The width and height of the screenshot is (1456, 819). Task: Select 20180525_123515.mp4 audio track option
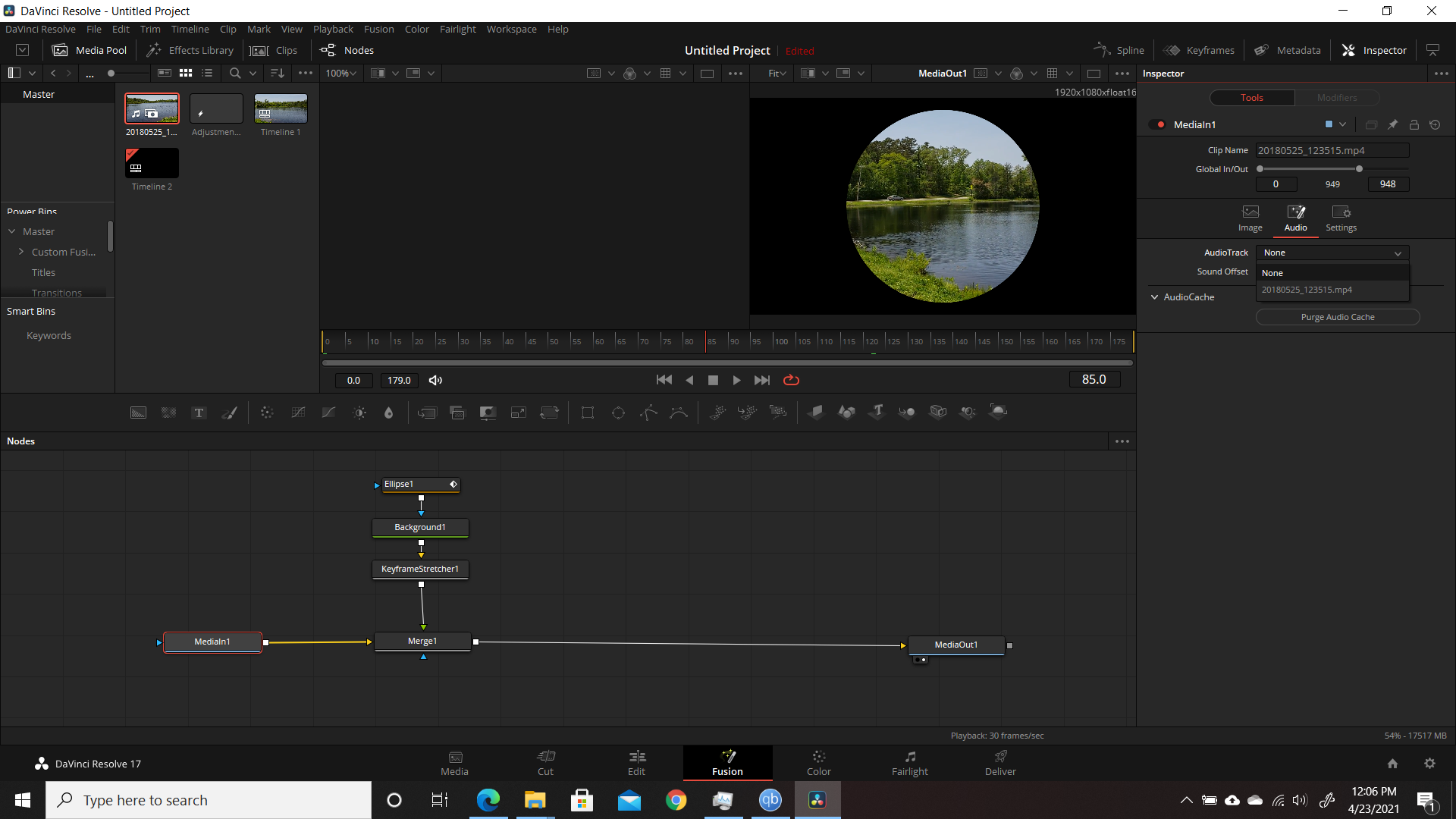click(1332, 290)
